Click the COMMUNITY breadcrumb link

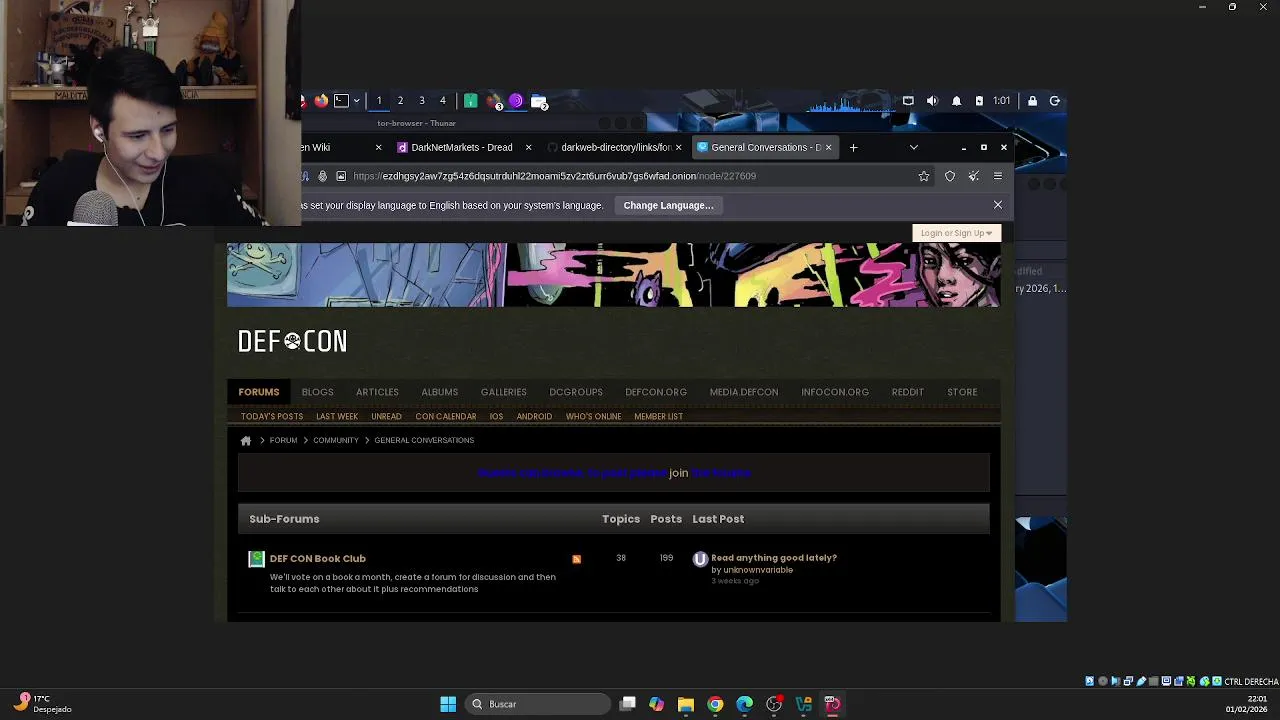pos(336,441)
